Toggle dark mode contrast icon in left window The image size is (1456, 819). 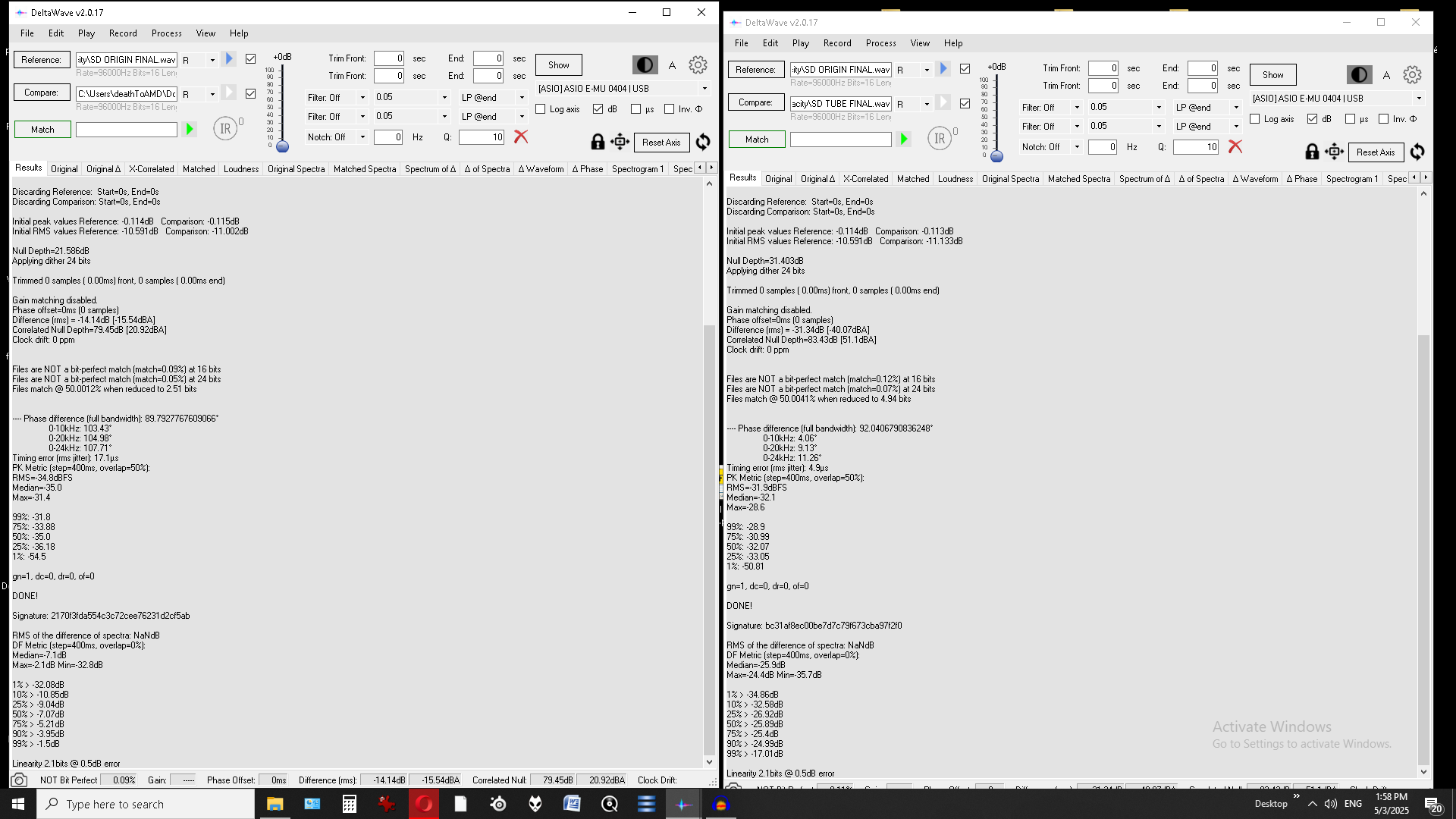[x=645, y=65]
